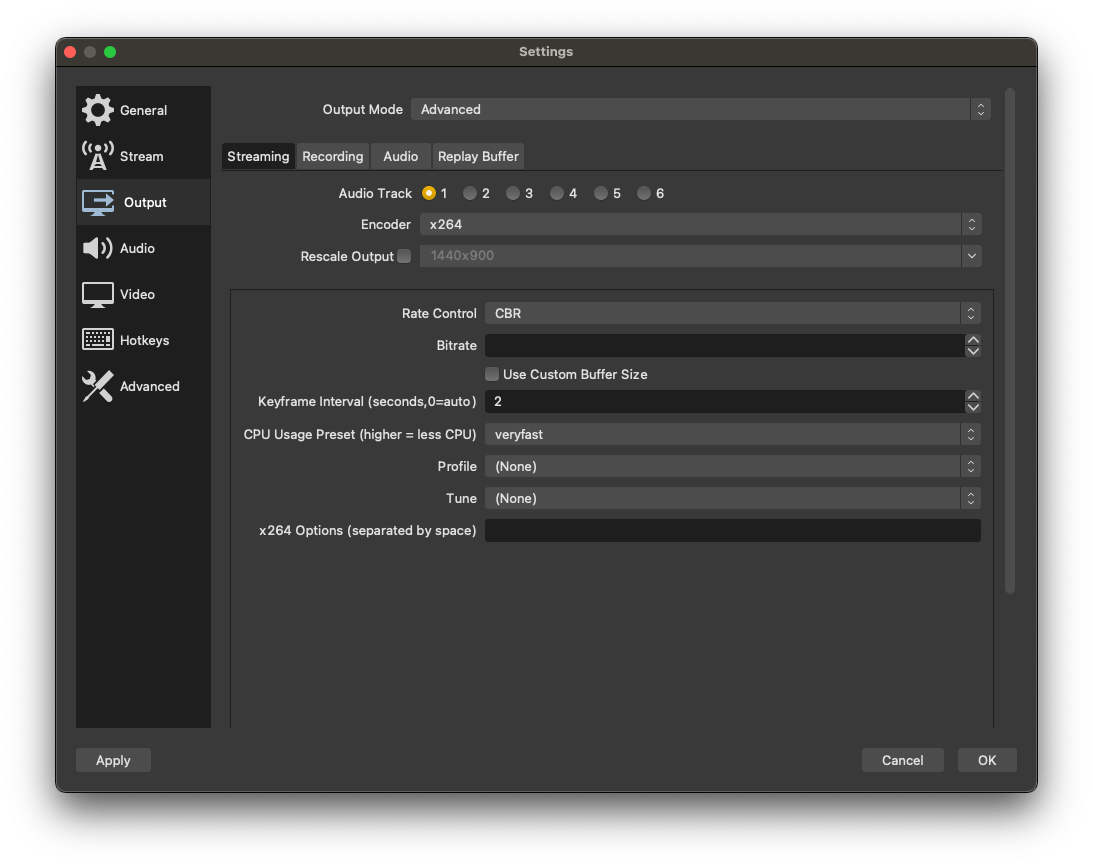Switch to the Streaming tab

258,156
